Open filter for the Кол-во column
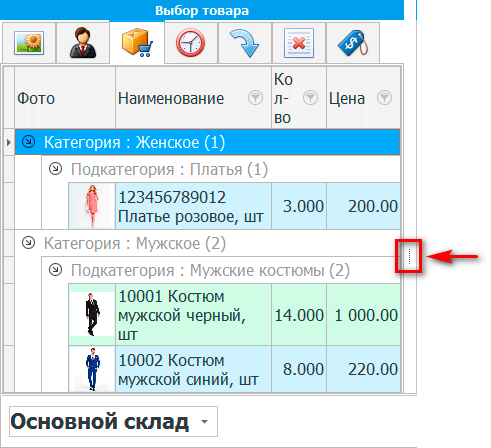Viewport: 491px width, 448px height. click(310, 98)
